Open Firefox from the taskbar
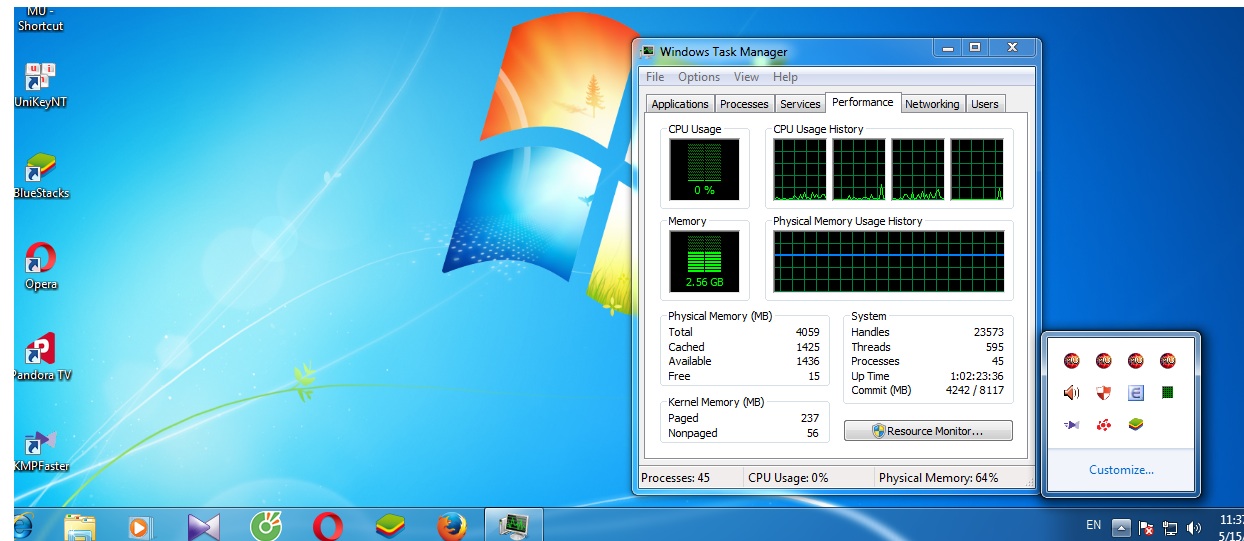The width and height of the screenshot is (1244, 541). (x=451, y=525)
